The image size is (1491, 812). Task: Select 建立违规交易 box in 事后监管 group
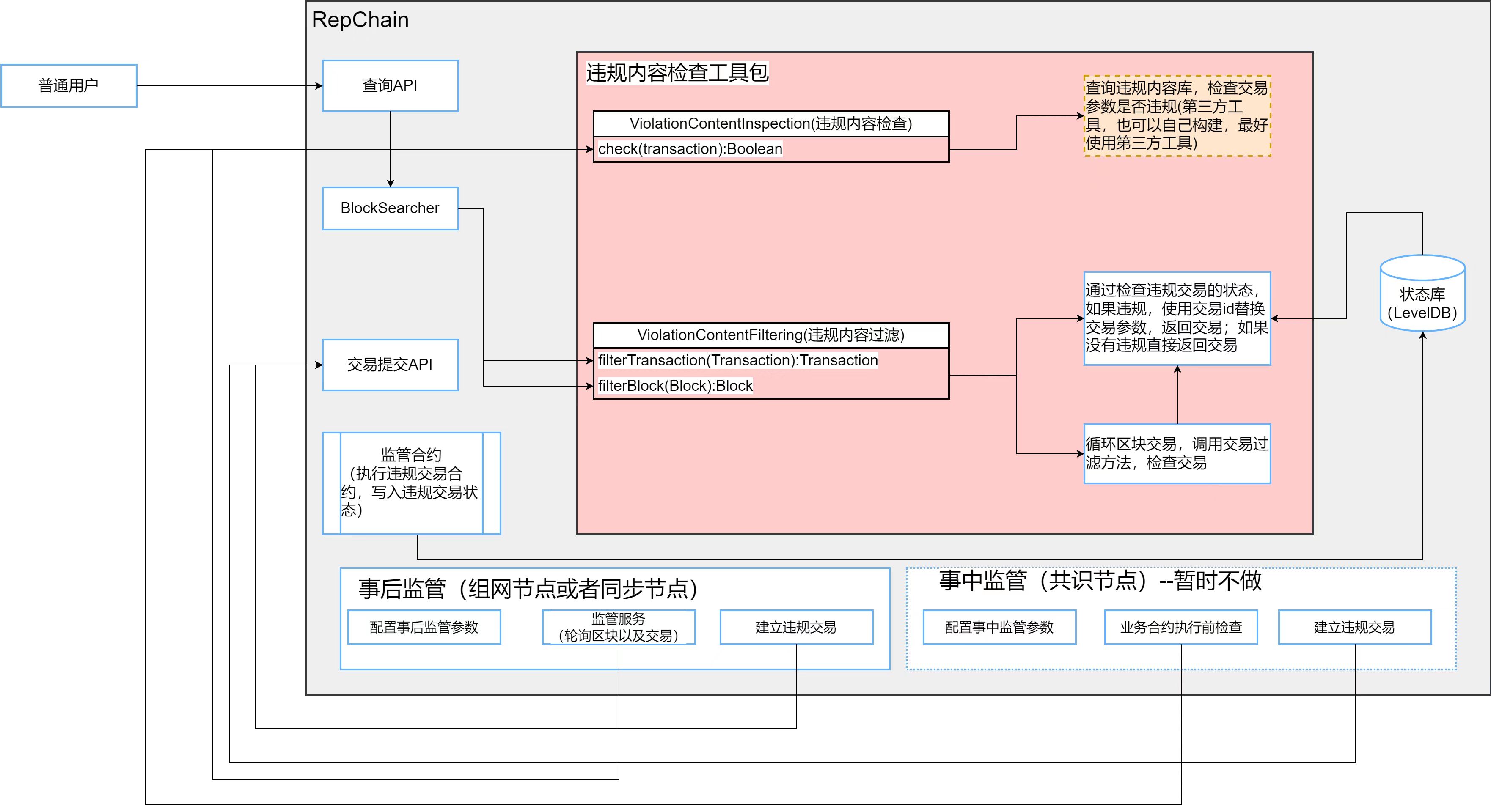(x=796, y=627)
